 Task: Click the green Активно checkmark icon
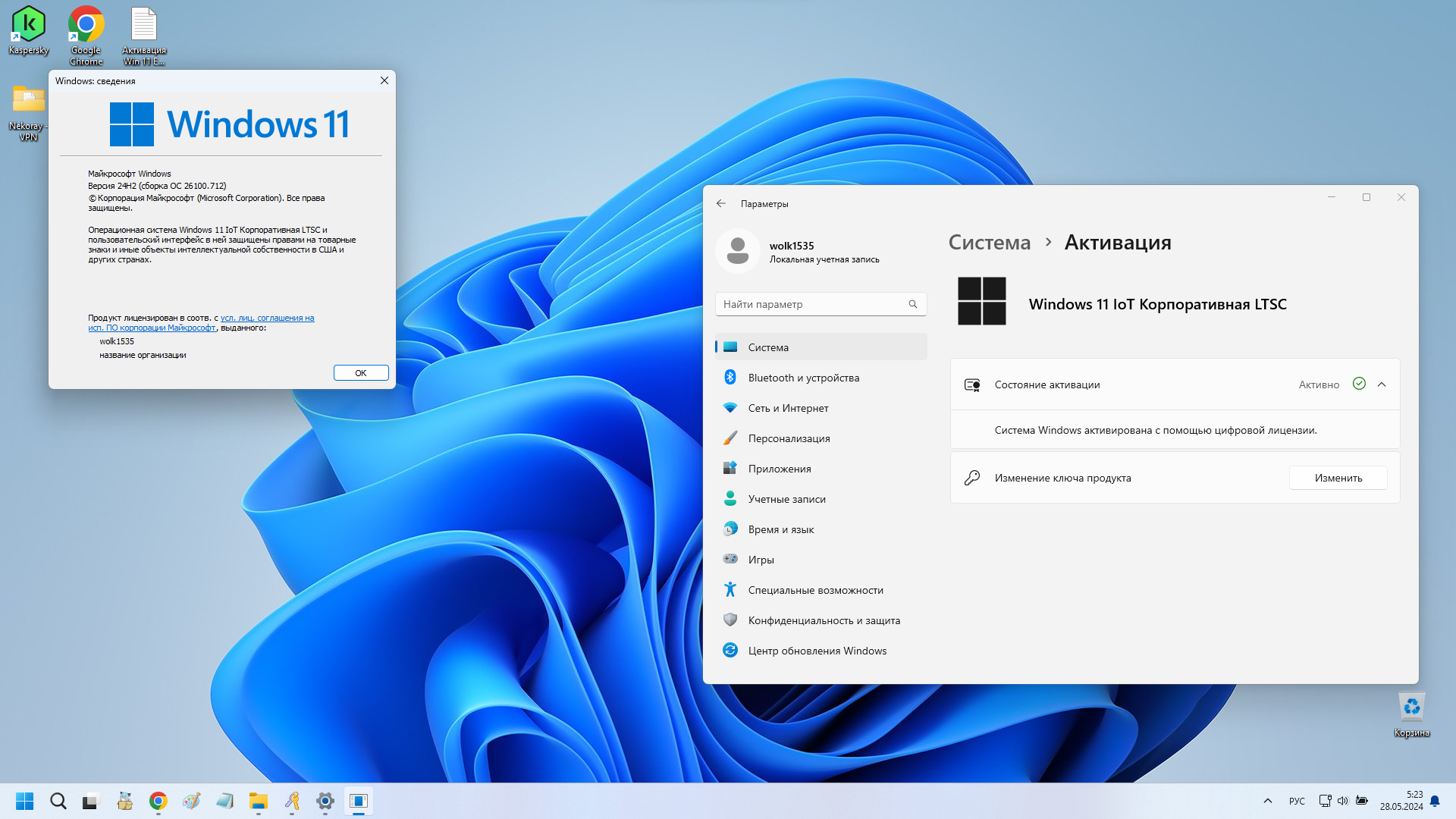point(1359,384)
